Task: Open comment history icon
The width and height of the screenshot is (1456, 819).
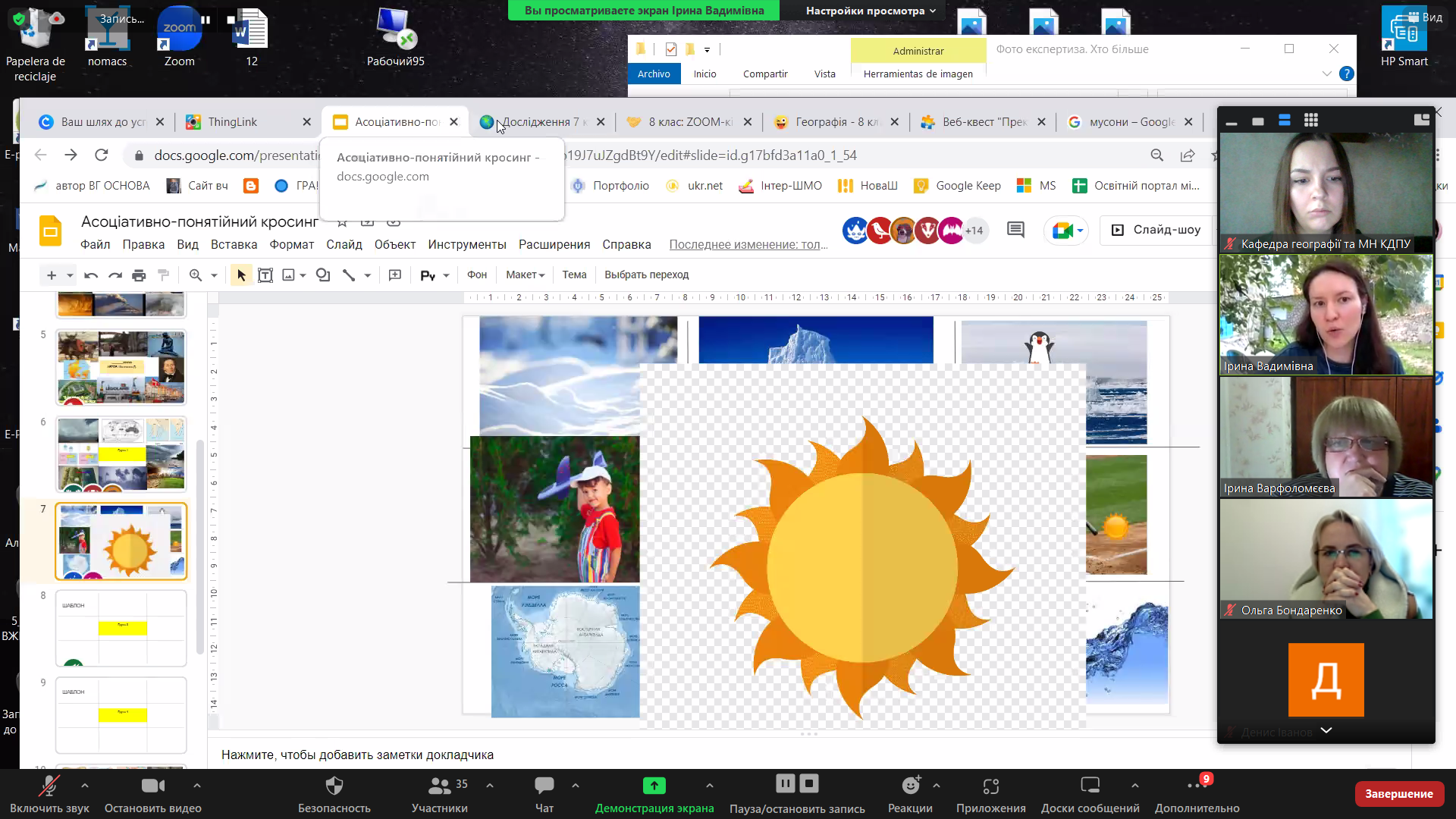Action: [x=1015, y=230]
